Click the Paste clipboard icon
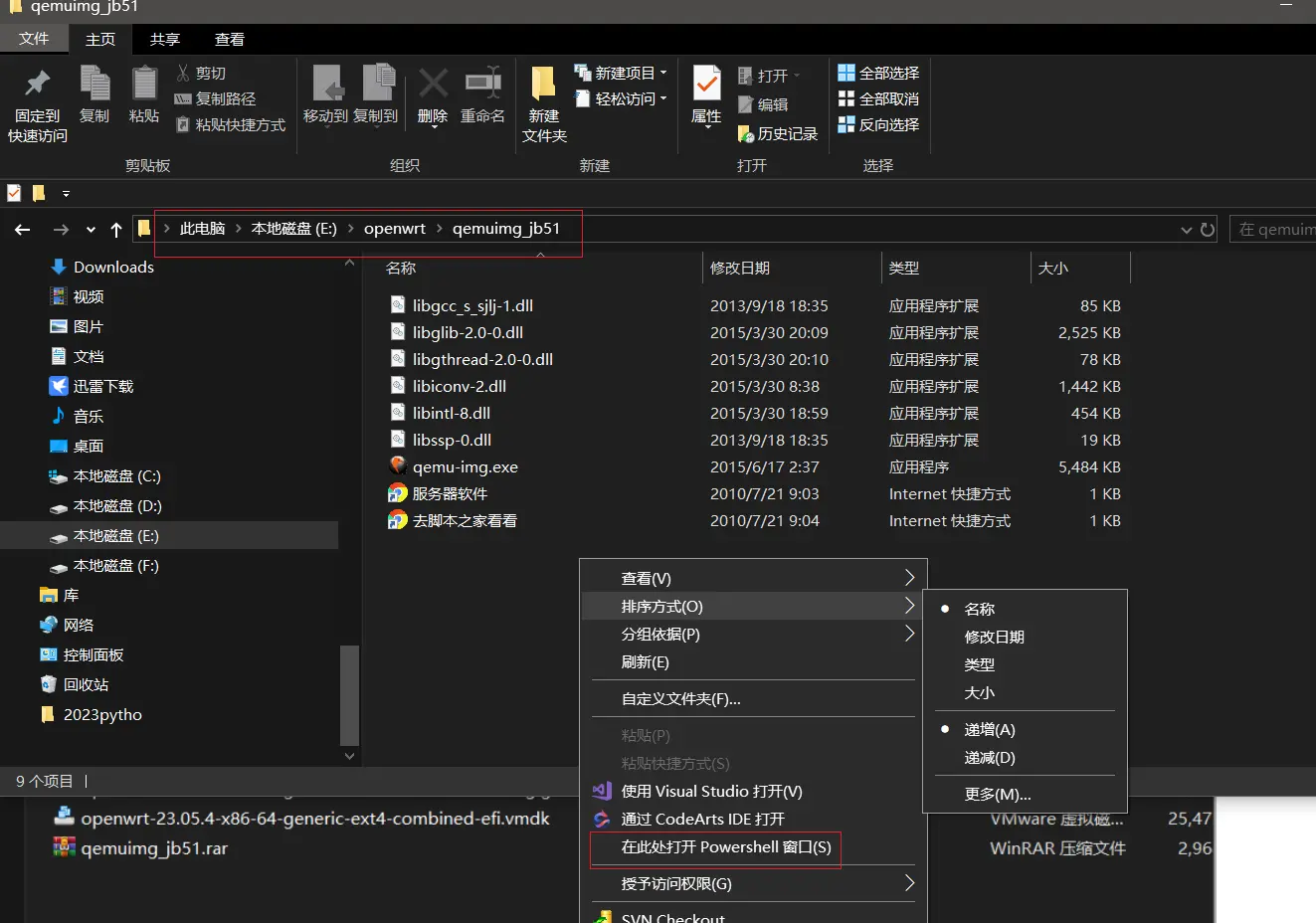This screenshot has height=923, width=1316. tap(144, 85)
